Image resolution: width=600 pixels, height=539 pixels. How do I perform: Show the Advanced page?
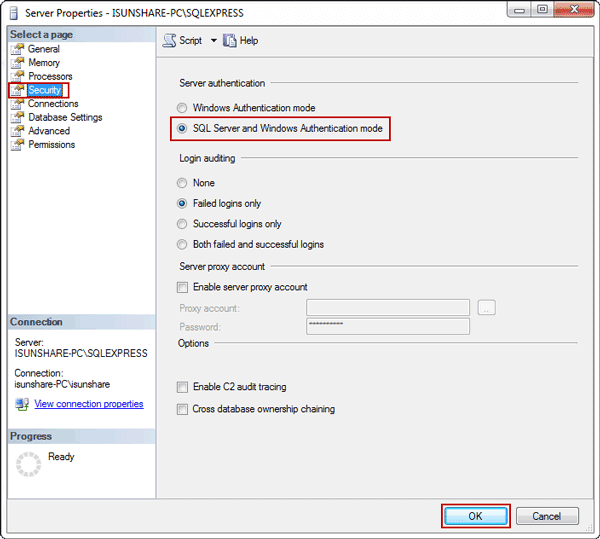pos(49,131)
